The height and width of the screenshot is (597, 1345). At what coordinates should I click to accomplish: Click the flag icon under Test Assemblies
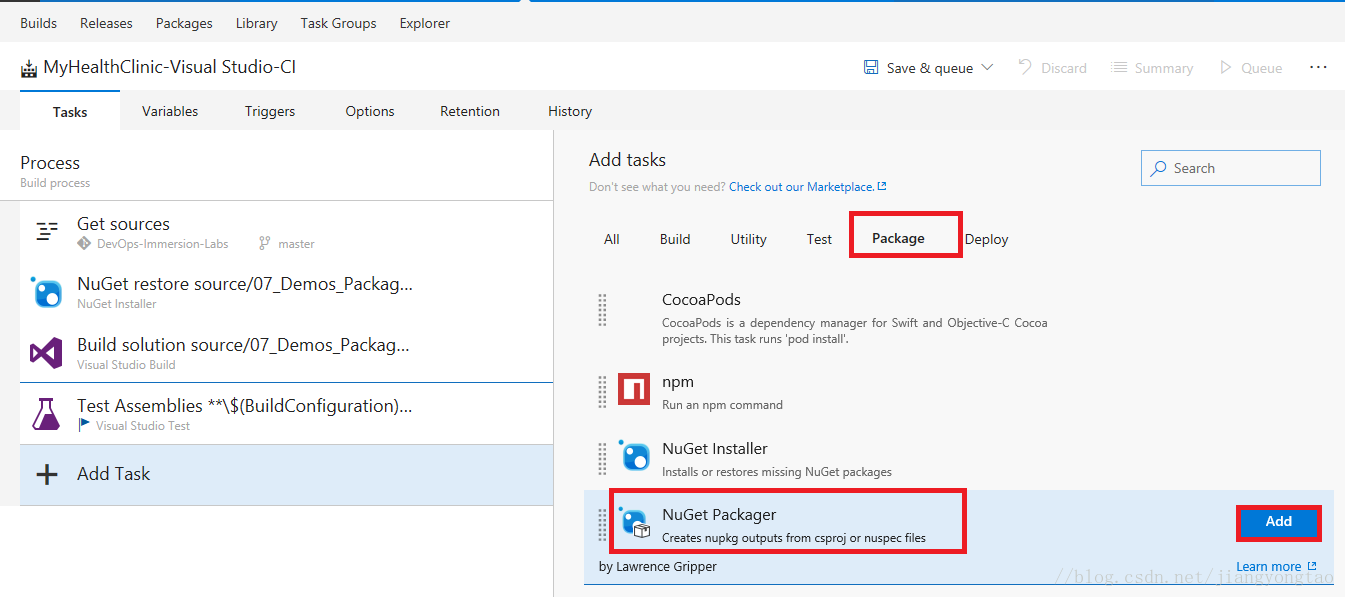pyautogui.click(x=84, y=425)
